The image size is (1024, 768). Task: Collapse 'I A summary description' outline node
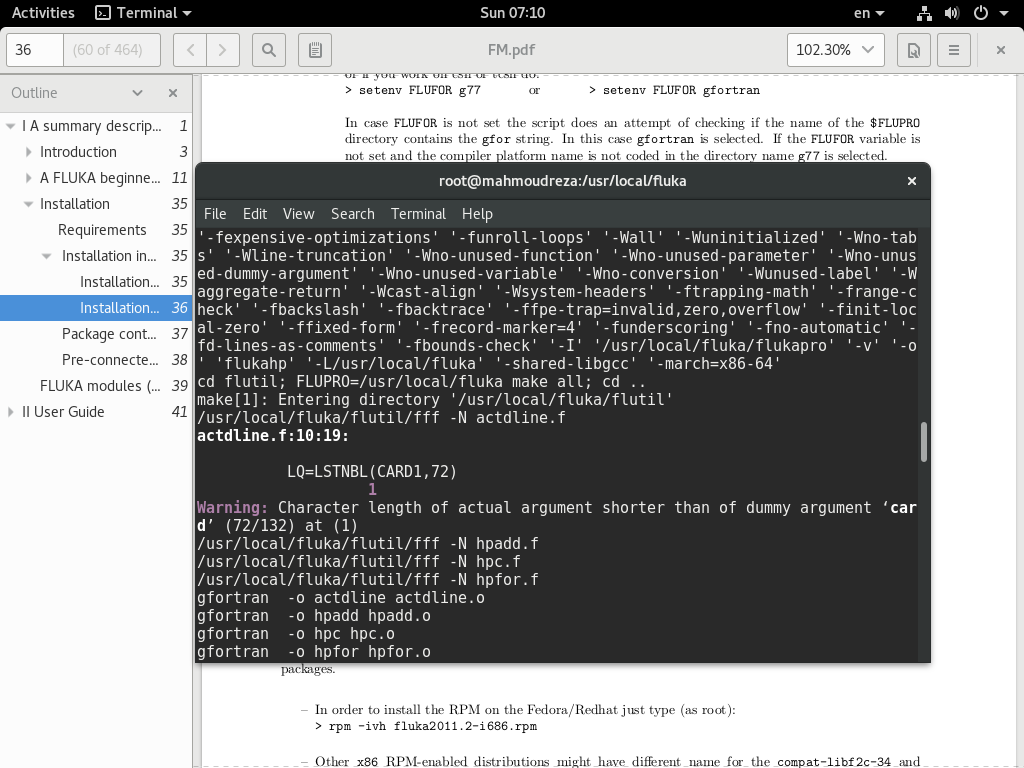click(10, 126)
